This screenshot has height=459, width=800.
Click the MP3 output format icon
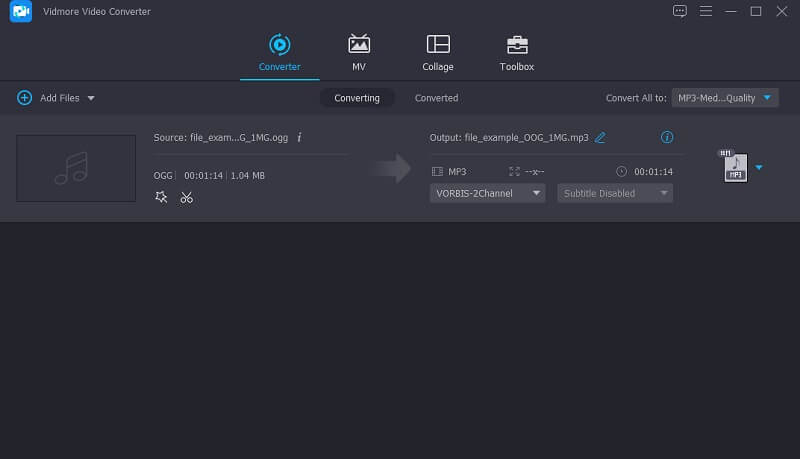coord(735,167)
